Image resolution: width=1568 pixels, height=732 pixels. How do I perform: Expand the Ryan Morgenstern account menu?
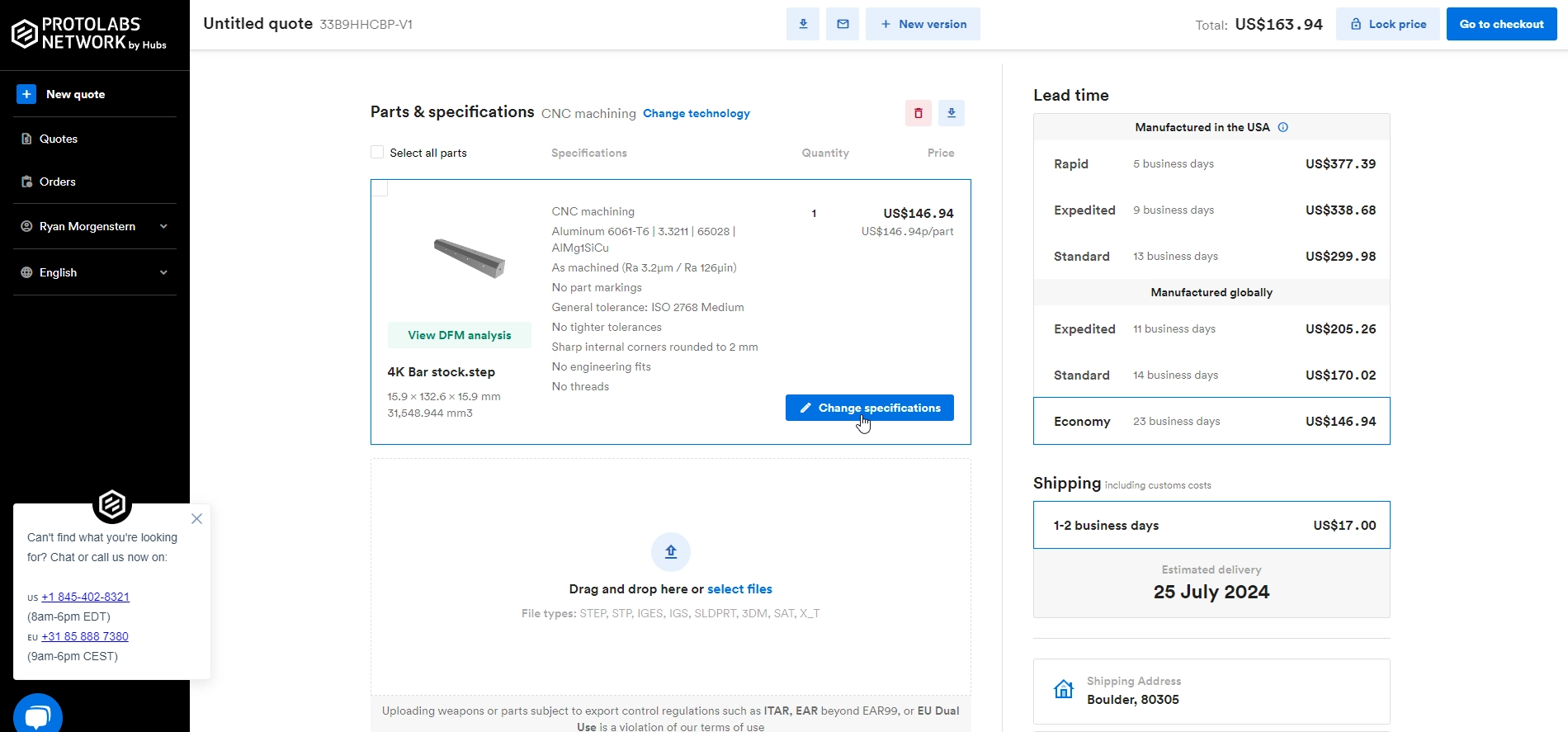coord(95,226)
